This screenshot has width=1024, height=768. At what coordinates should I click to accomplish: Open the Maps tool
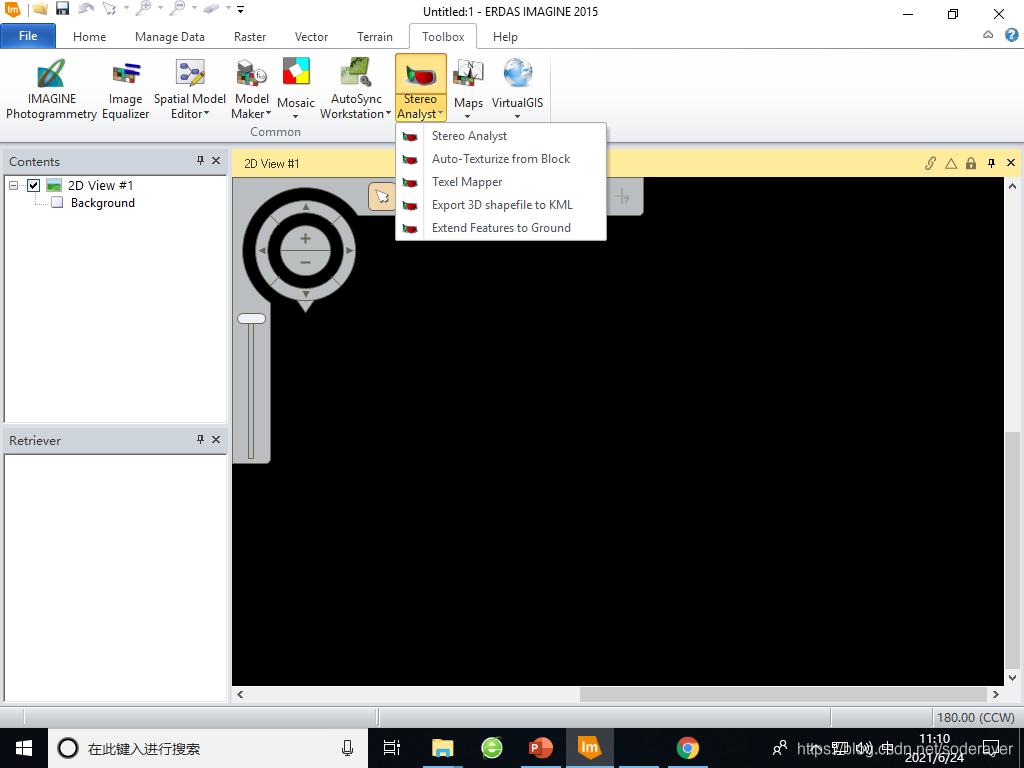(468, 89)
